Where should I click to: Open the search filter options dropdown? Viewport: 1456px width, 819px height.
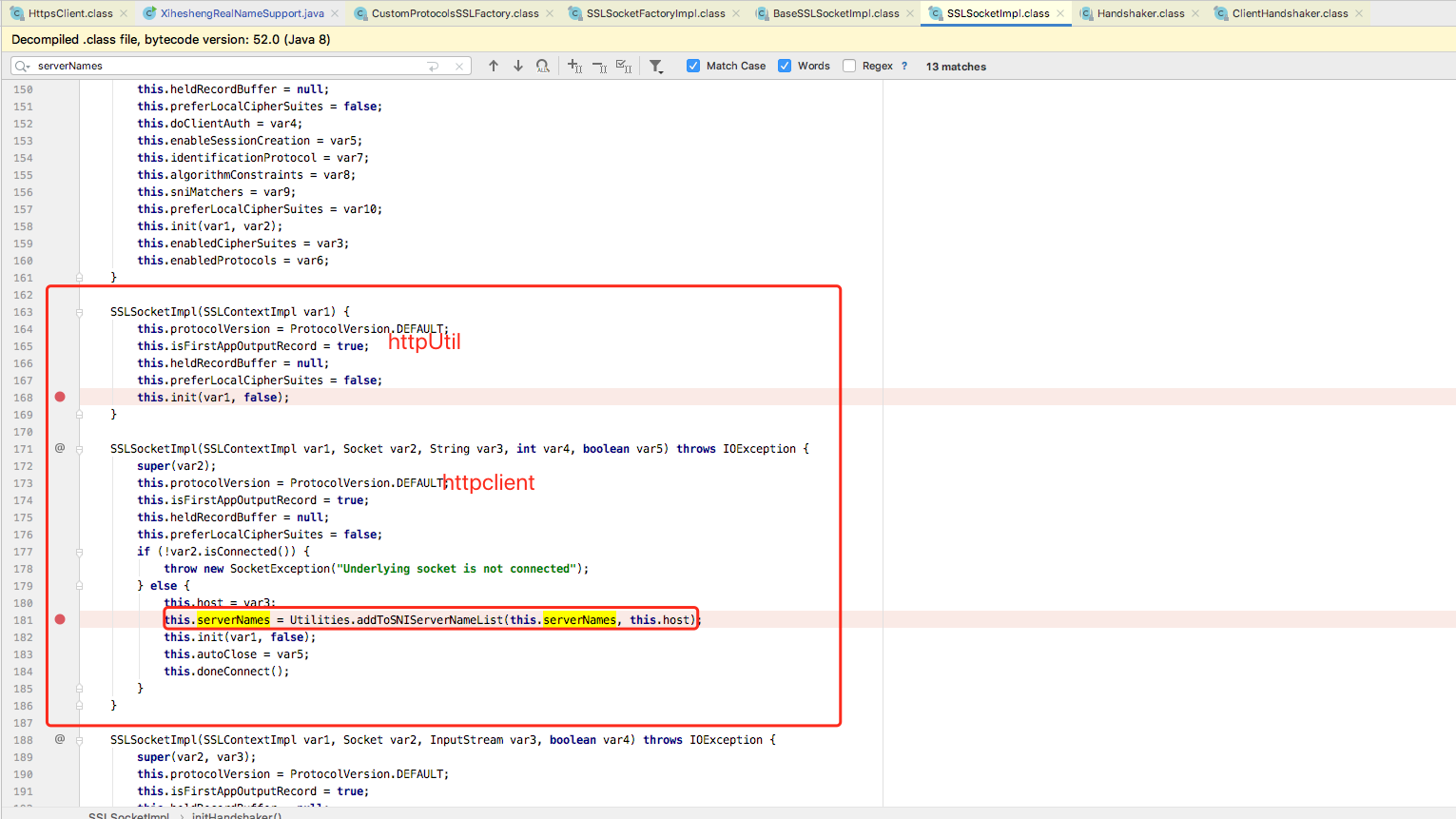[x=656, y=66]
